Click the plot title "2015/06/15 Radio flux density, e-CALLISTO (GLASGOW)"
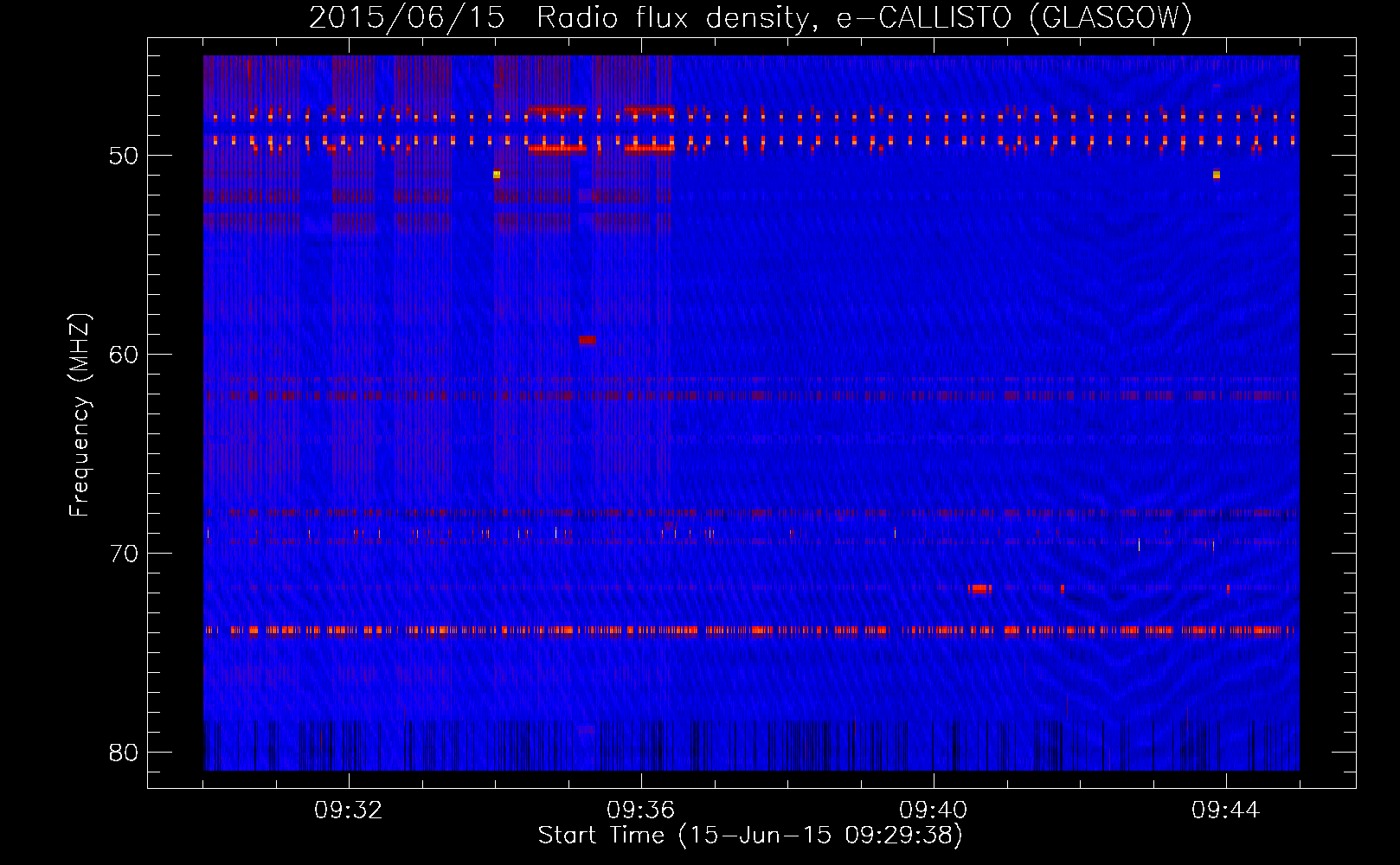This screenshot has width=1400, height=865. 750,17
